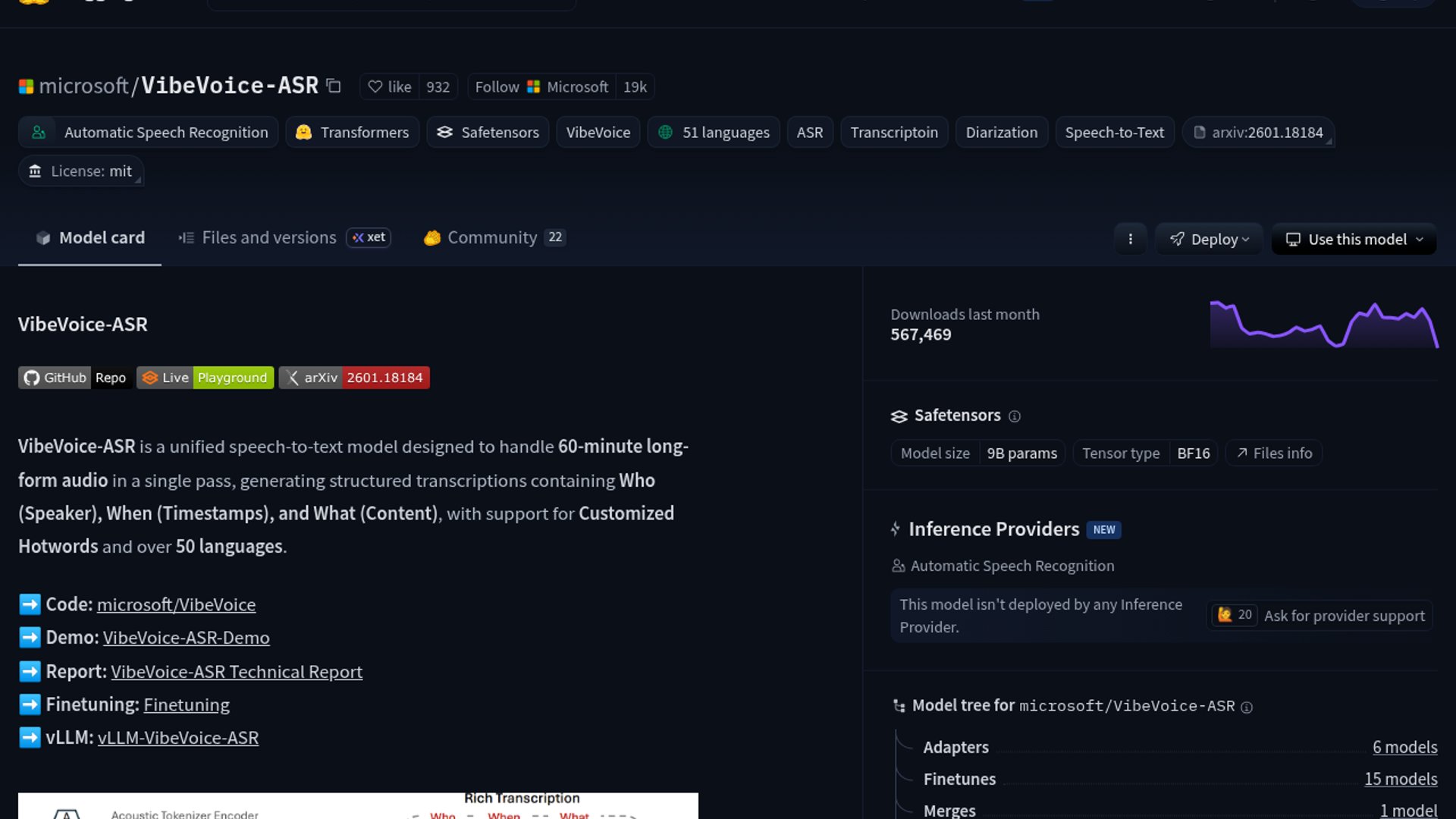Open the Live Playground badge
The image size is (1456, 819).
[205, 378]
